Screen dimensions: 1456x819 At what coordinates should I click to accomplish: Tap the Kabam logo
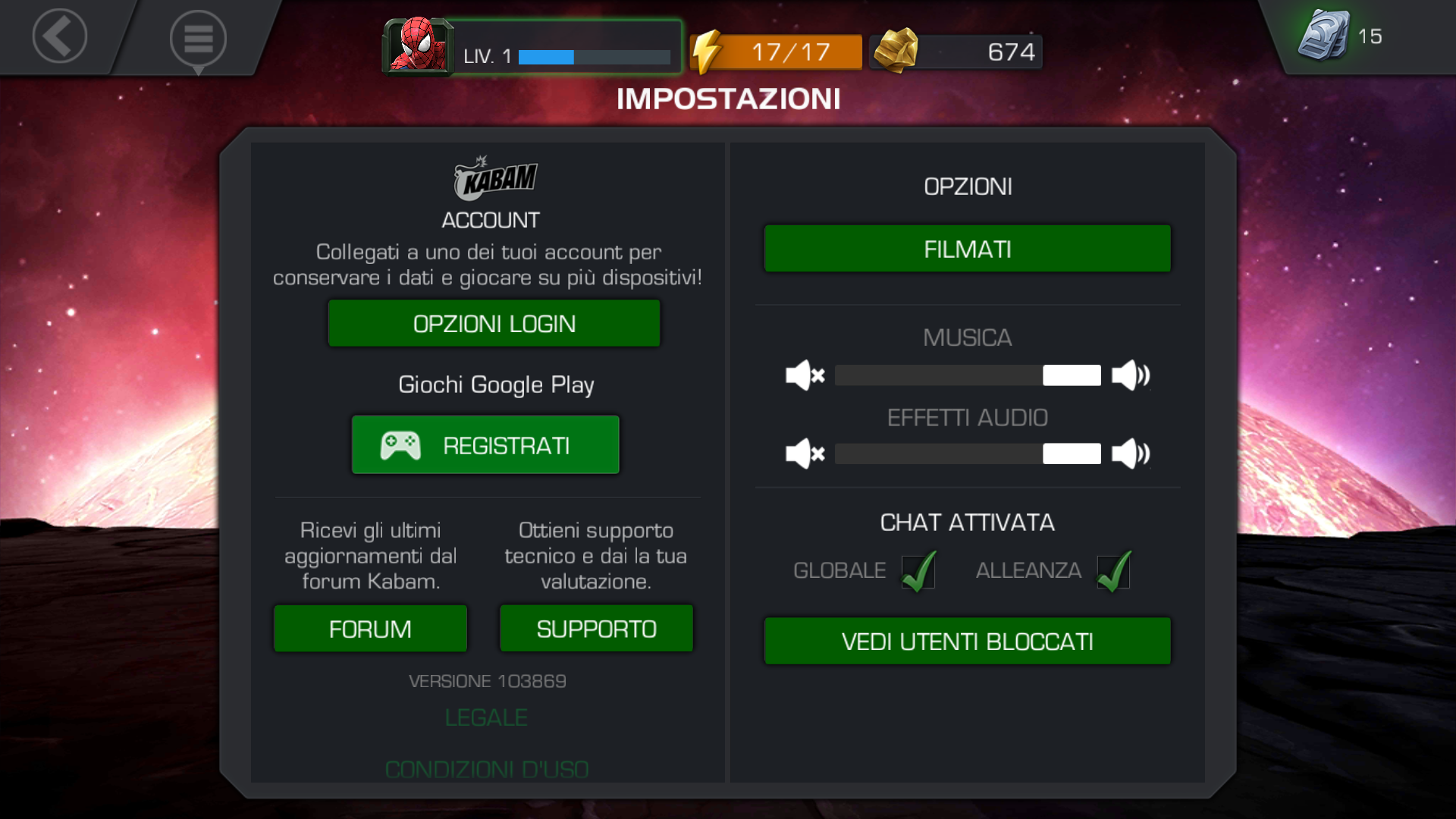coord(495,178)
